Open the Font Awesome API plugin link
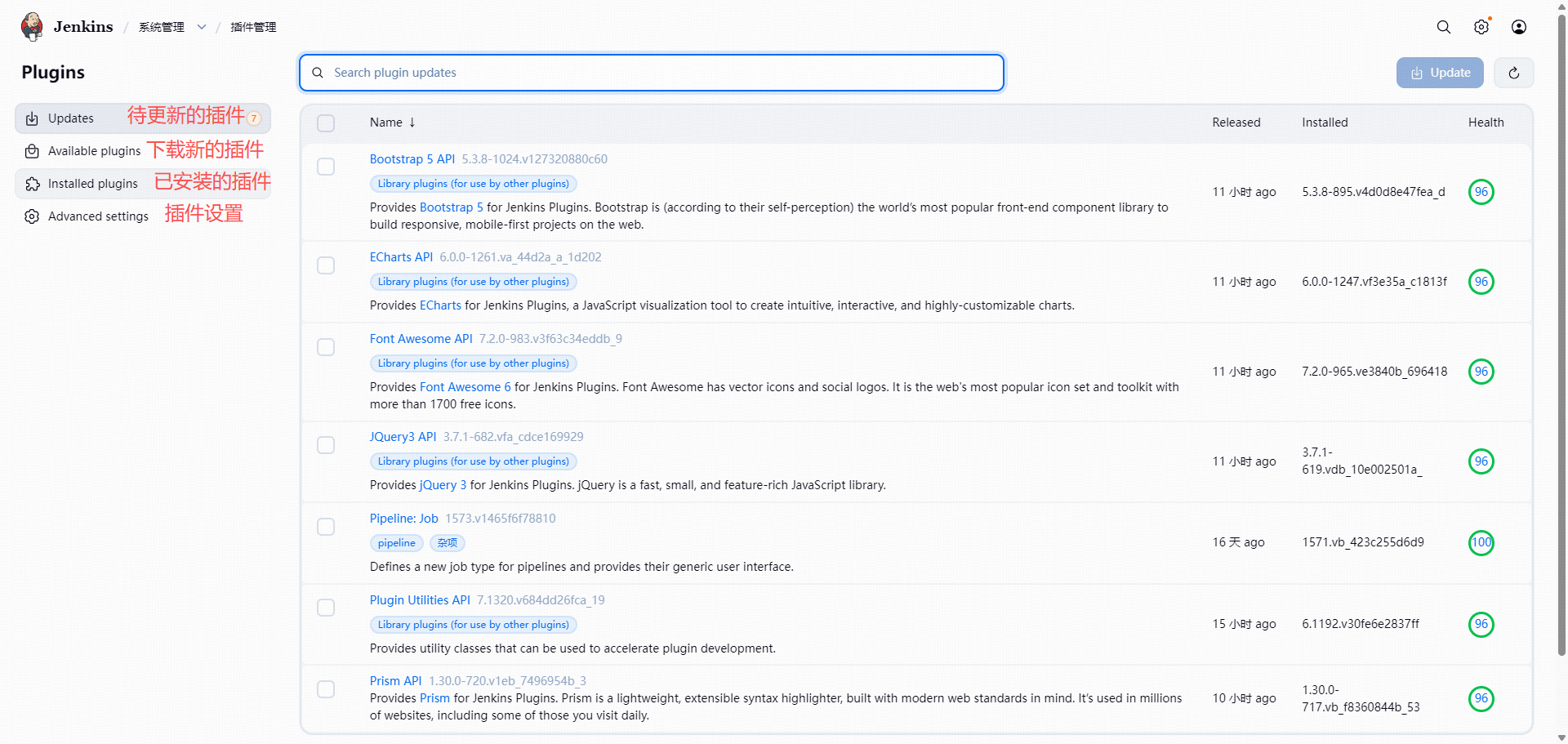The width and height of the screenshot is (1568, 744). click(x=421, y=339)
